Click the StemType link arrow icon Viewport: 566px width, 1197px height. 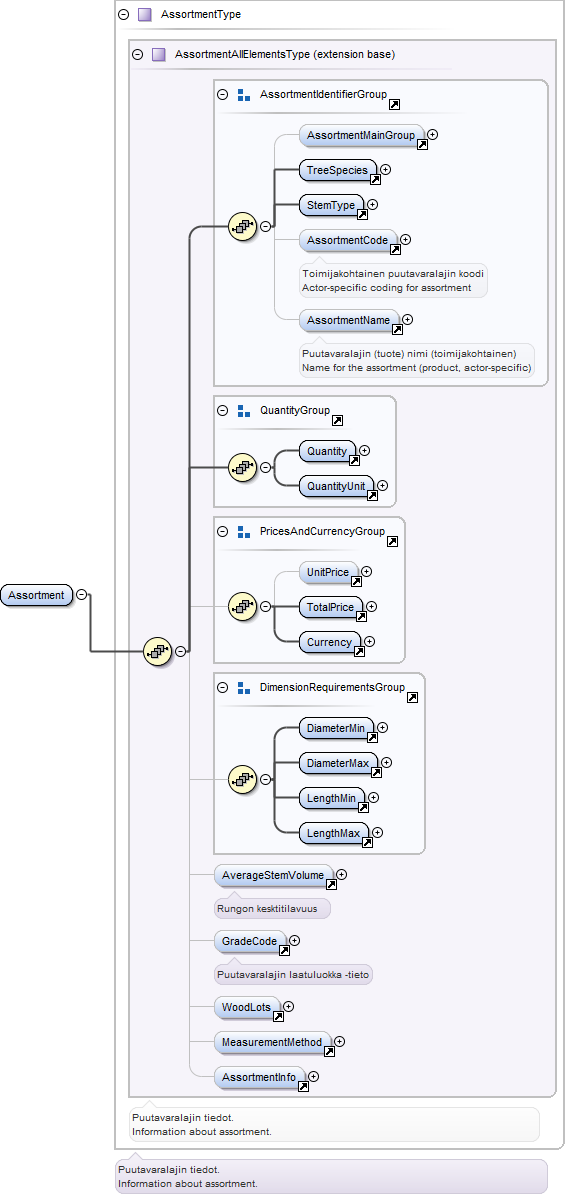[x=362, y=215]
